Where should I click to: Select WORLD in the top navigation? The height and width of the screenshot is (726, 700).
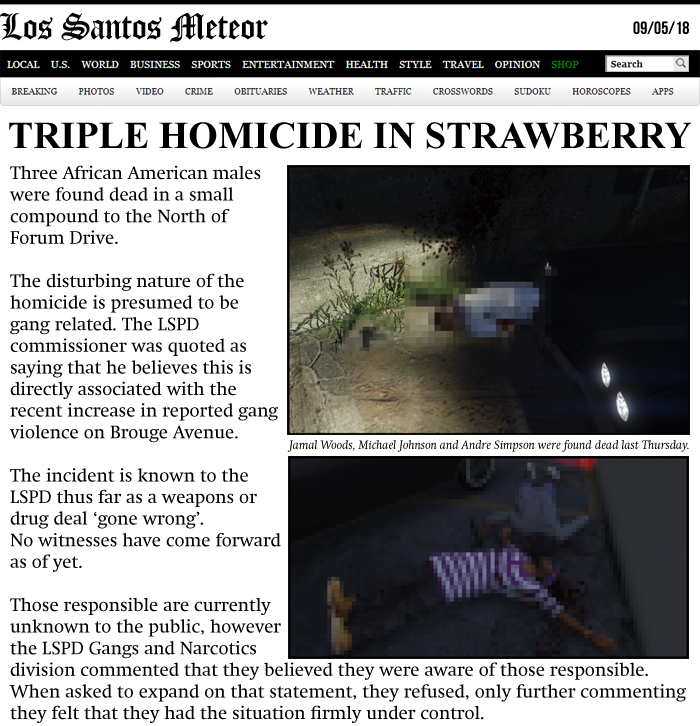click(100, 64)
